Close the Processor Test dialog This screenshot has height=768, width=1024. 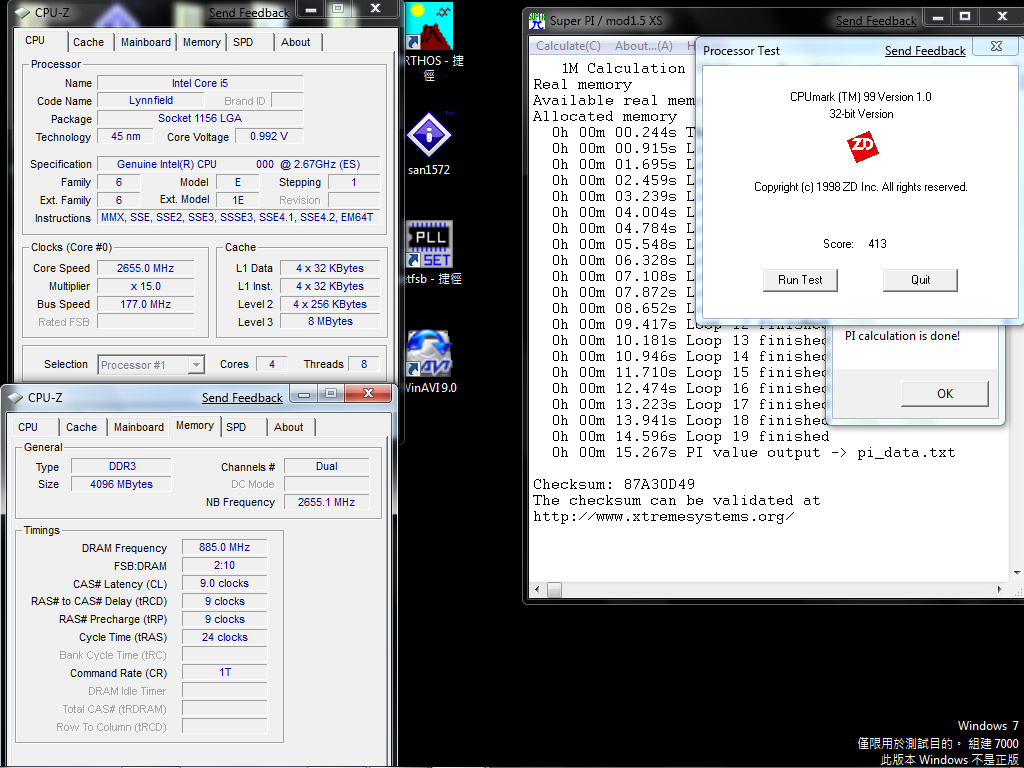[996, 46]
